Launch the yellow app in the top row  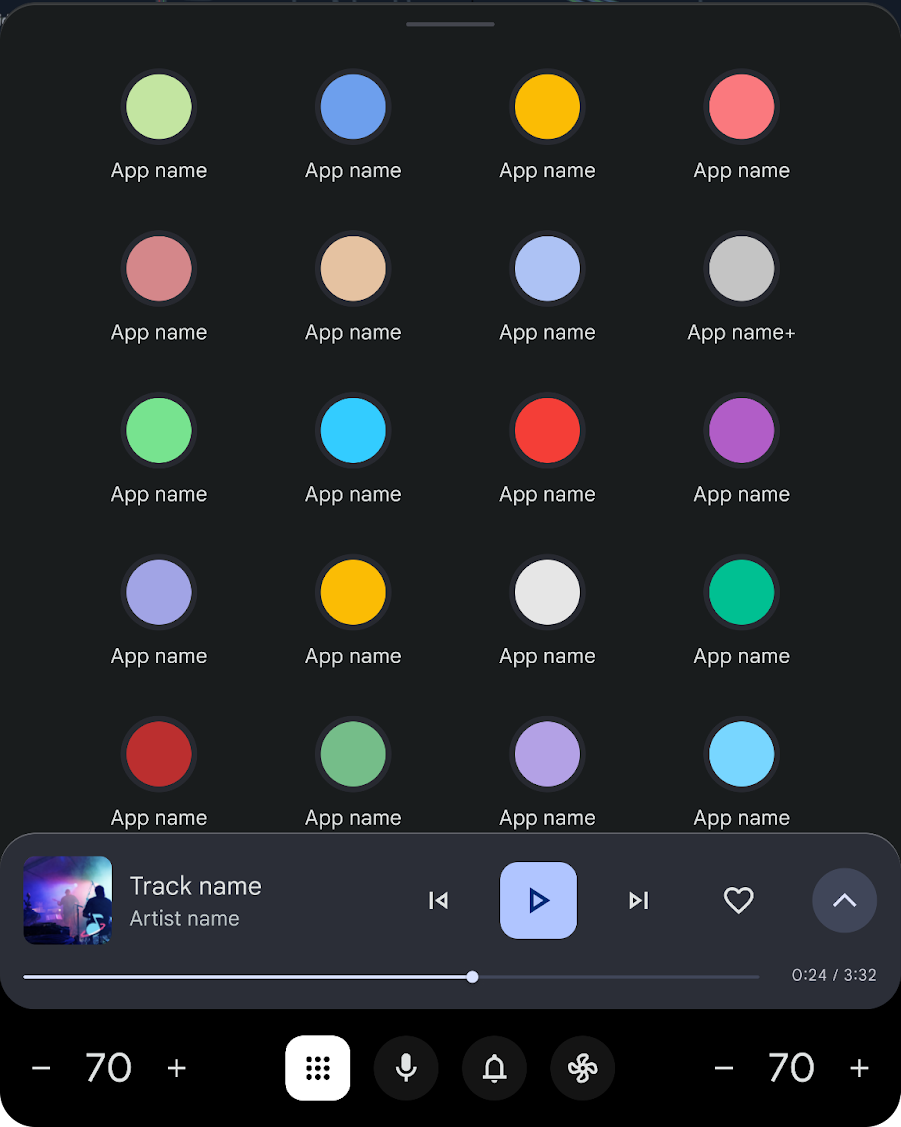click(547, 106)
